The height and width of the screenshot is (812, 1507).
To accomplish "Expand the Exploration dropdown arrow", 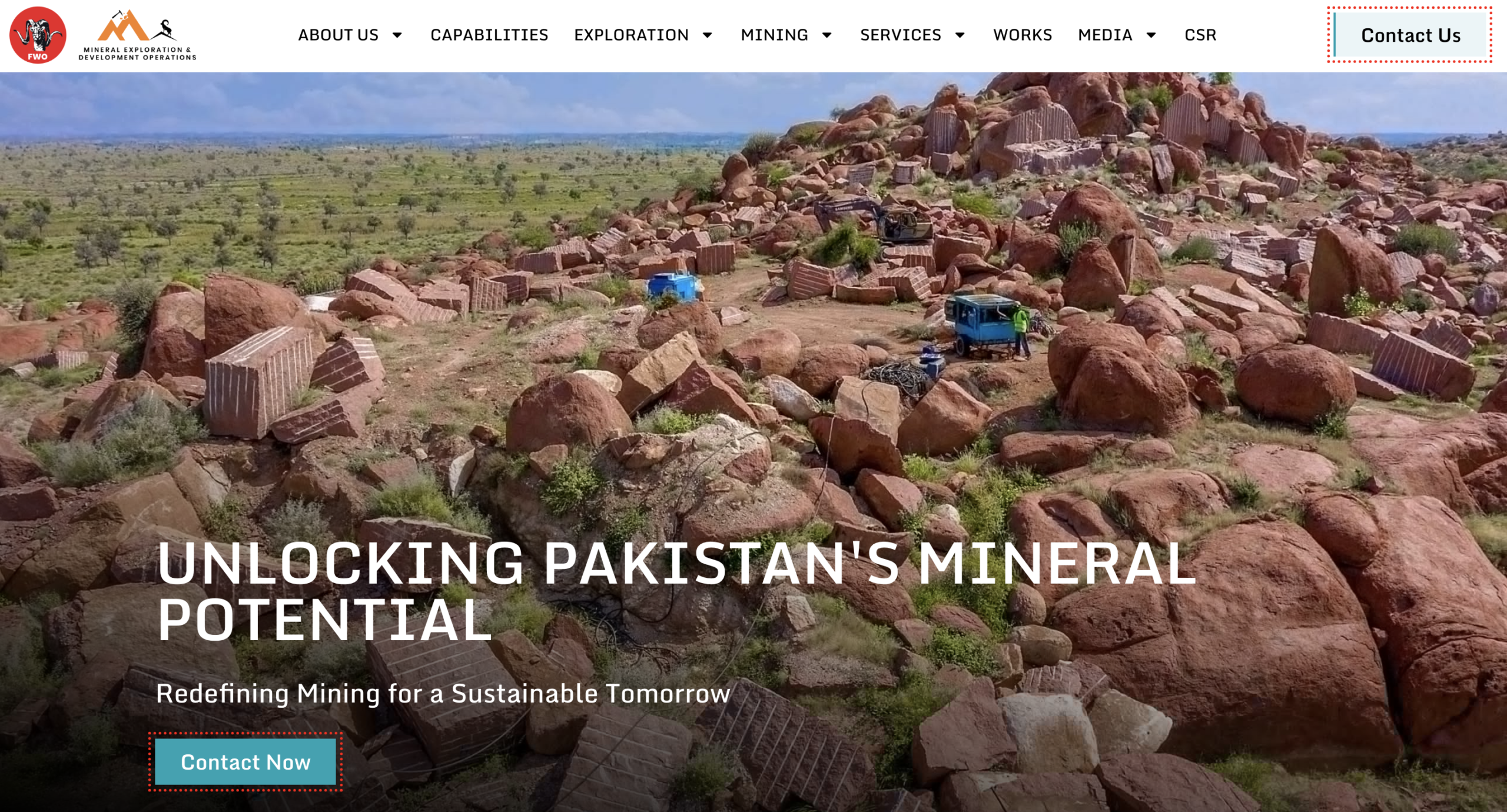I will tap(708, 35).
